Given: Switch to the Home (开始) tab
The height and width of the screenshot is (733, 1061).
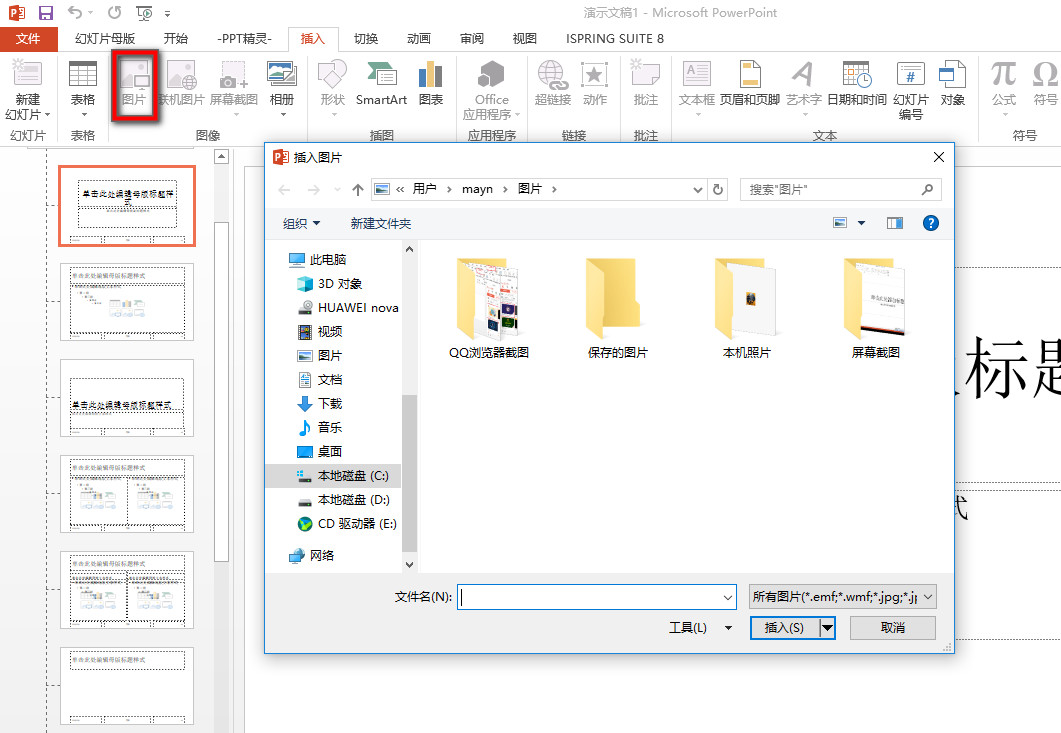Looking at the screenshot, I should tap(176, 39).
